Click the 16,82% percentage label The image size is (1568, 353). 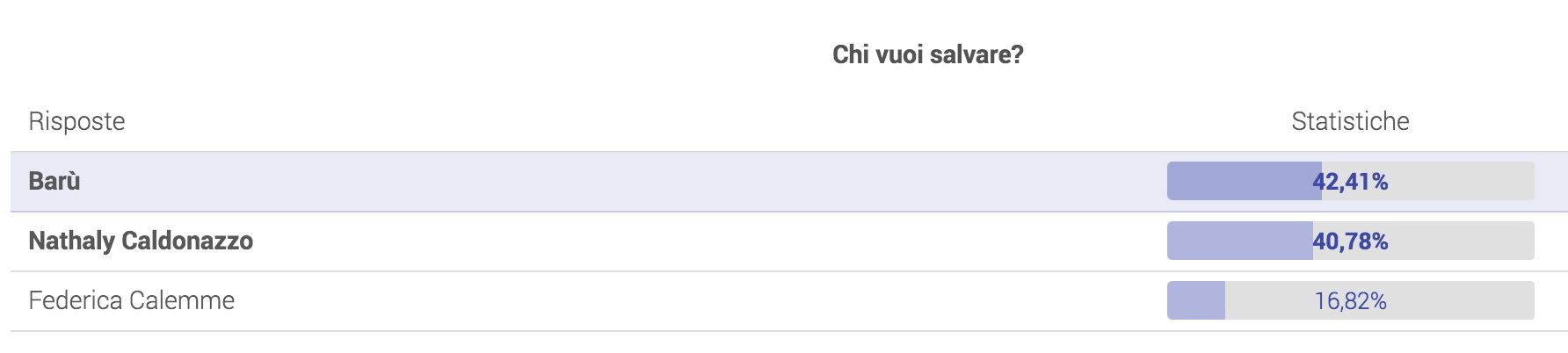(1350, 301)
